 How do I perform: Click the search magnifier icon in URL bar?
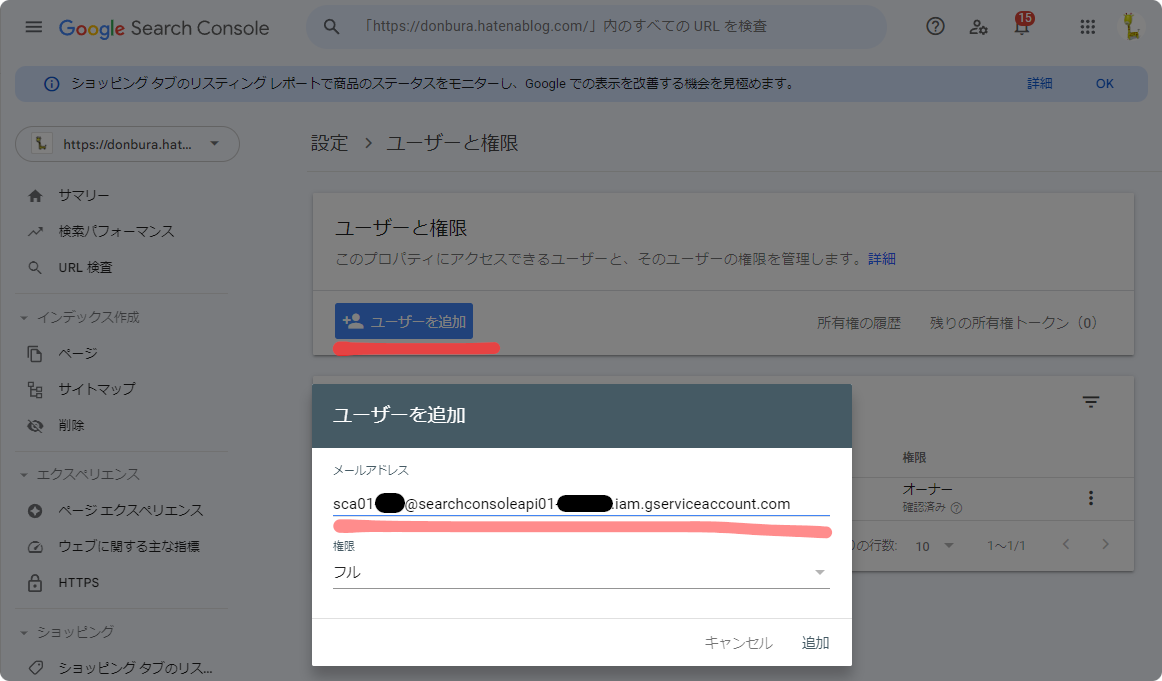(331, 27)
